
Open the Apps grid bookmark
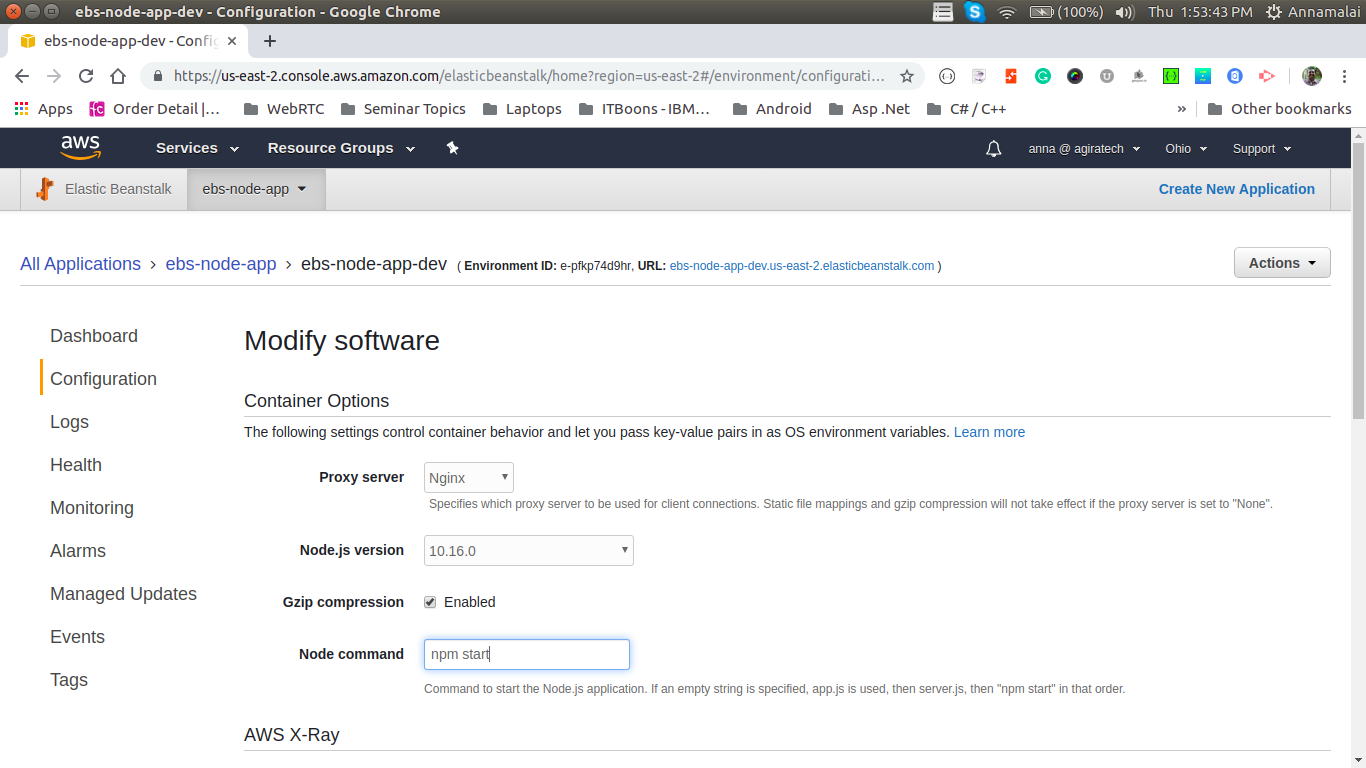pos(43,109)
